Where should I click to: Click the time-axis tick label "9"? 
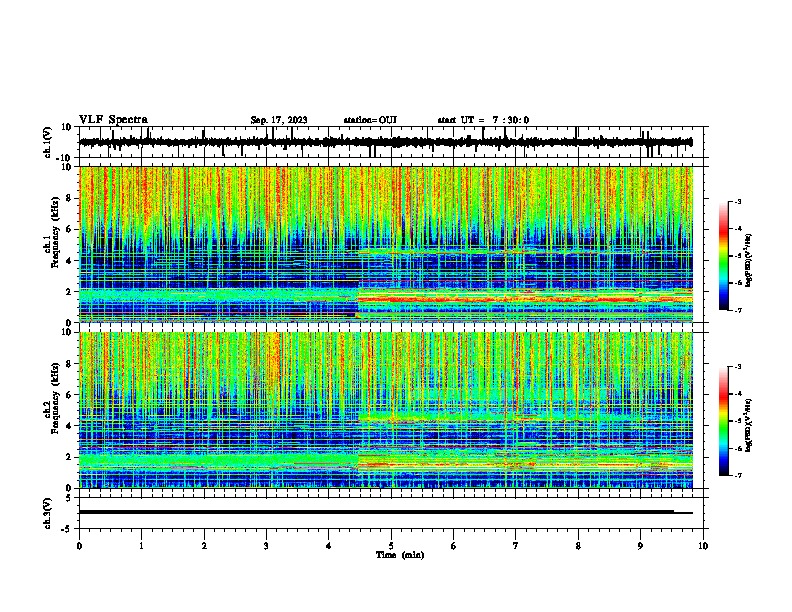640,546
